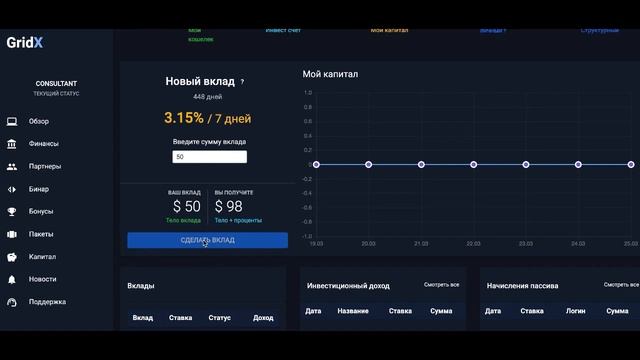Click the chart point for 23.03
640x360 pixels.
coord(526,164)
